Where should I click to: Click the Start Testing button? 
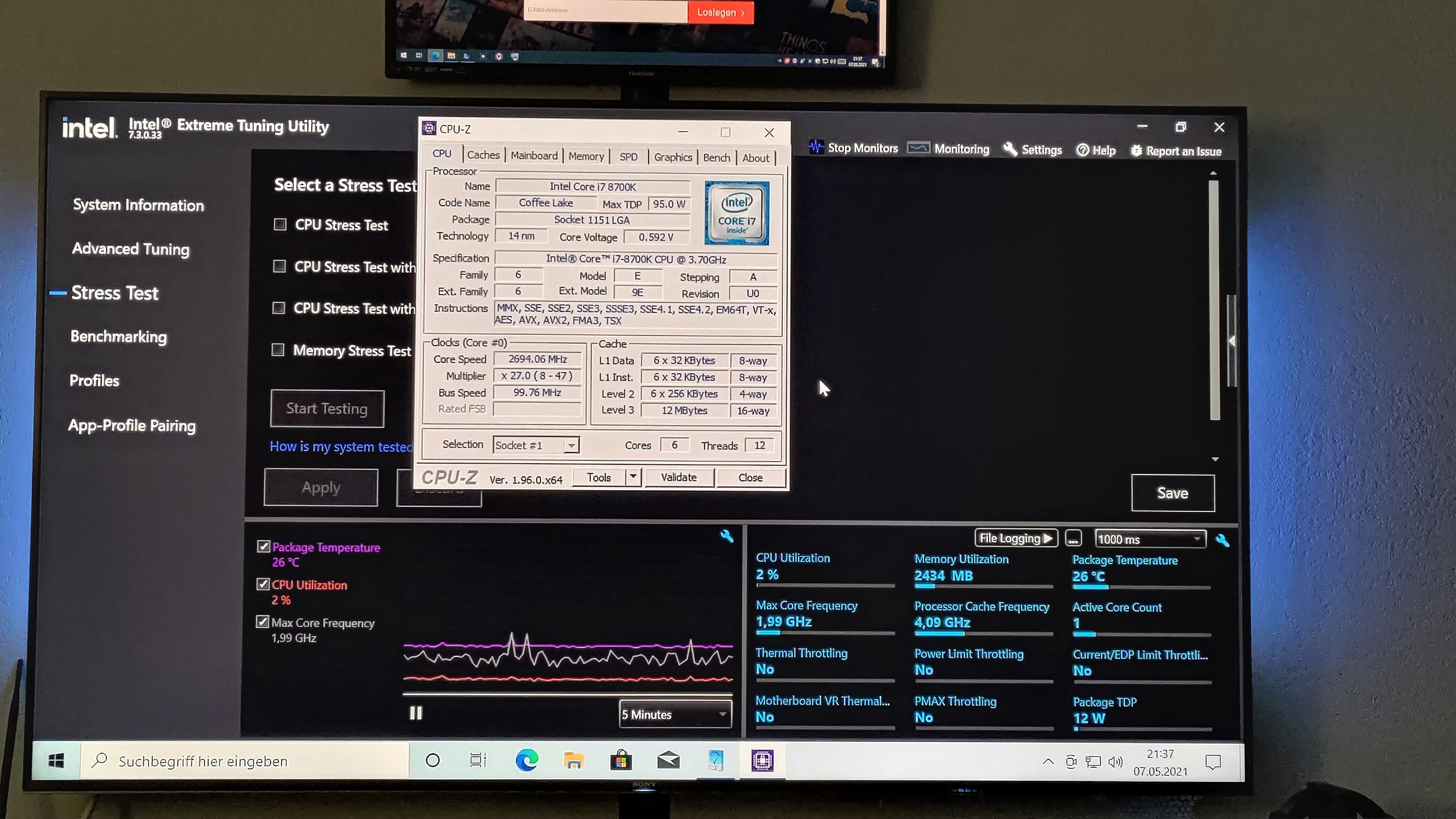327,409
